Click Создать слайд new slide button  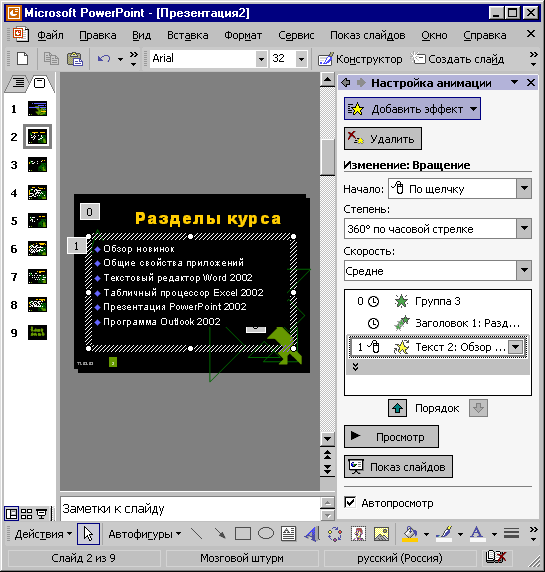(x=459, y=59)
